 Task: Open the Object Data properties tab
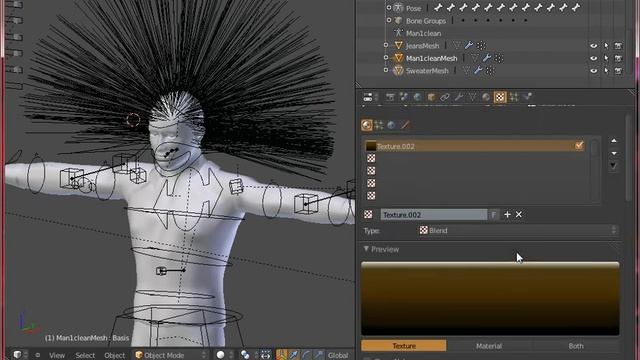click(x=472, y=97)
